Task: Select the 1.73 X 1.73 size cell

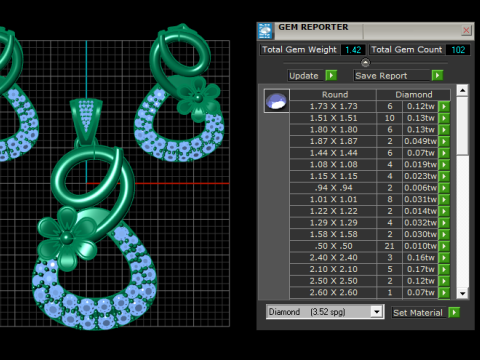Action: click(x=333, y=106)
